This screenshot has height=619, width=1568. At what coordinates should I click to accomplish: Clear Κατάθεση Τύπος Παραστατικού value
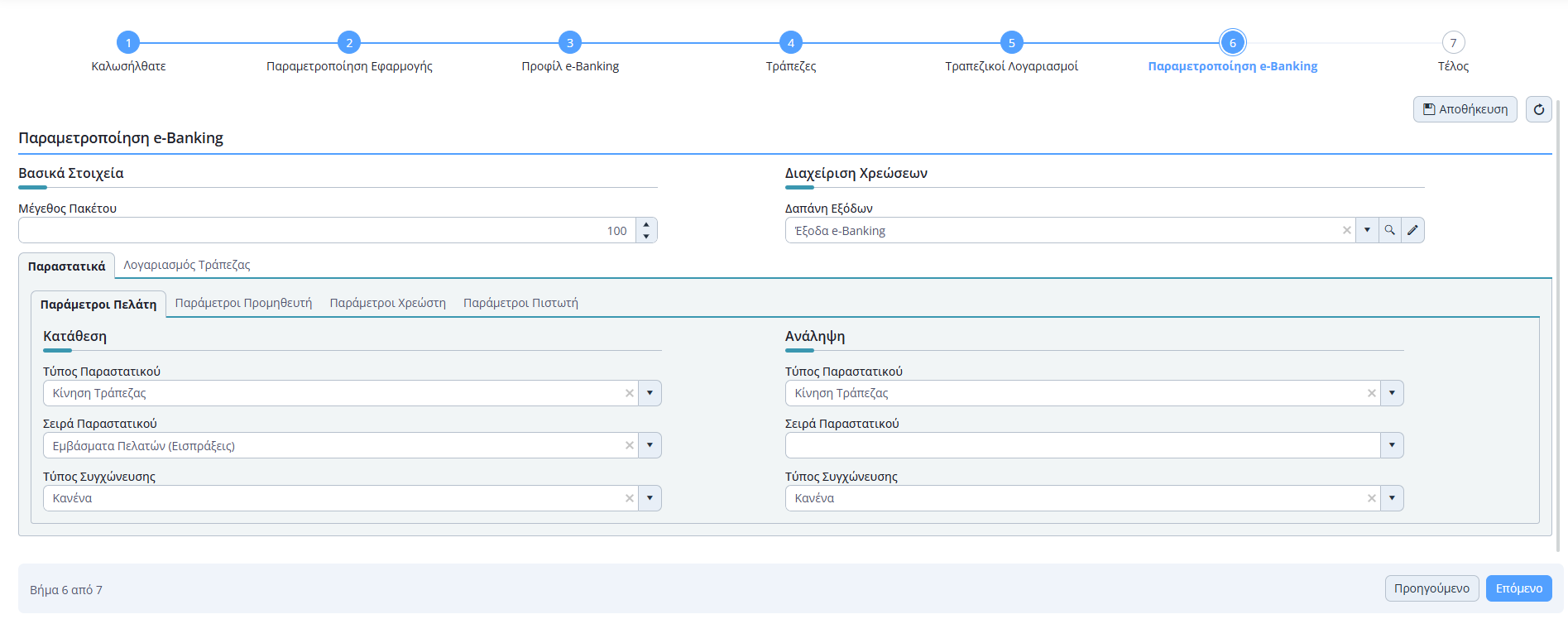(x=629, y=393)
